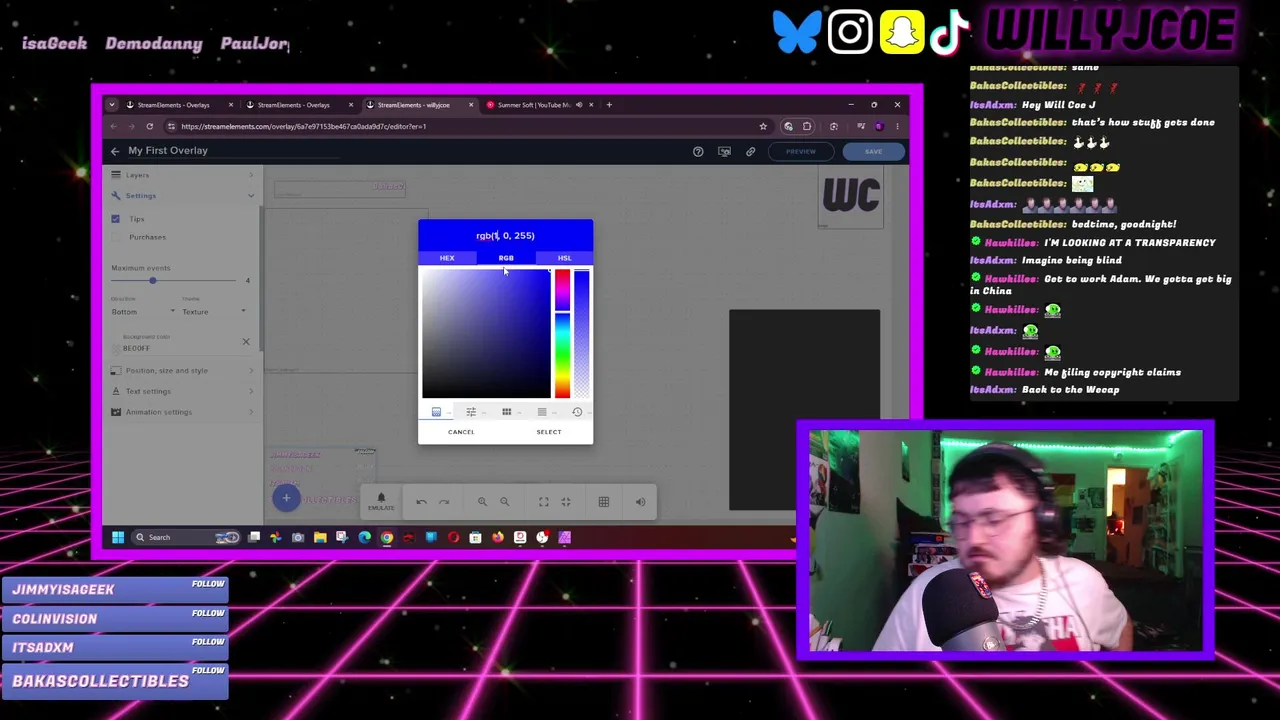
Task: Redo the last editor action
Action: coord(444,502)
